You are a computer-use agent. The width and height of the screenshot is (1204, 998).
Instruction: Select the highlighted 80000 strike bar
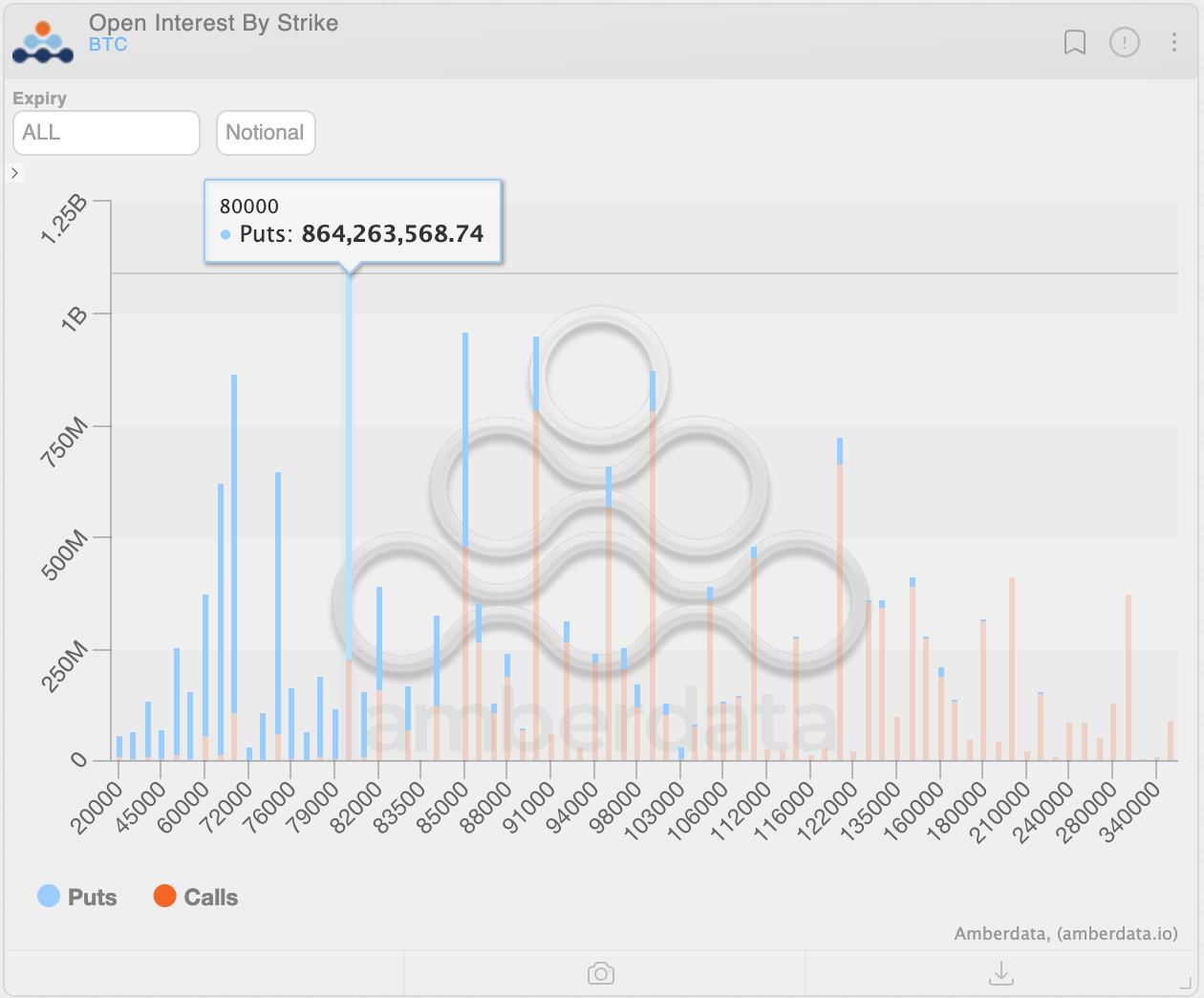pos(349,478)
